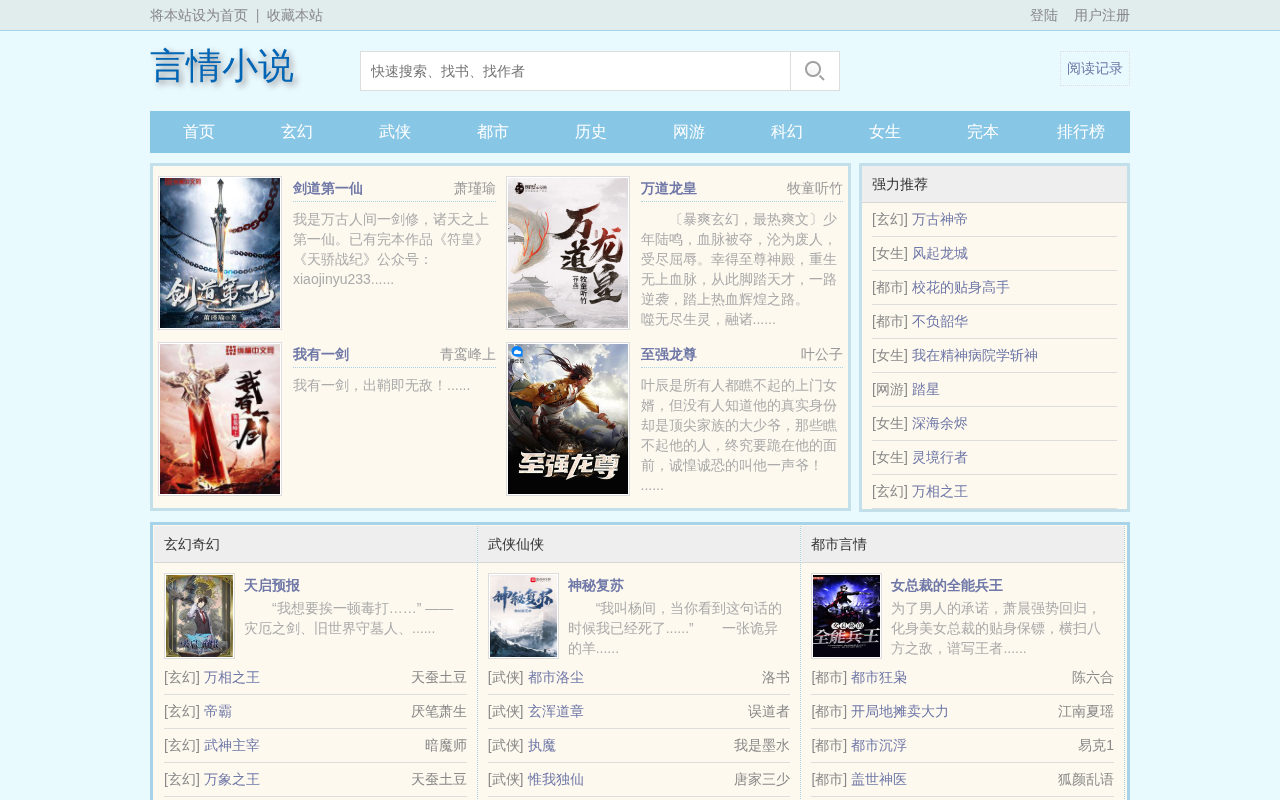Open the 女总裁的全能兵王 cover image
The height and width of the screenshot is (800, 1280).
(x=846, y=616)
